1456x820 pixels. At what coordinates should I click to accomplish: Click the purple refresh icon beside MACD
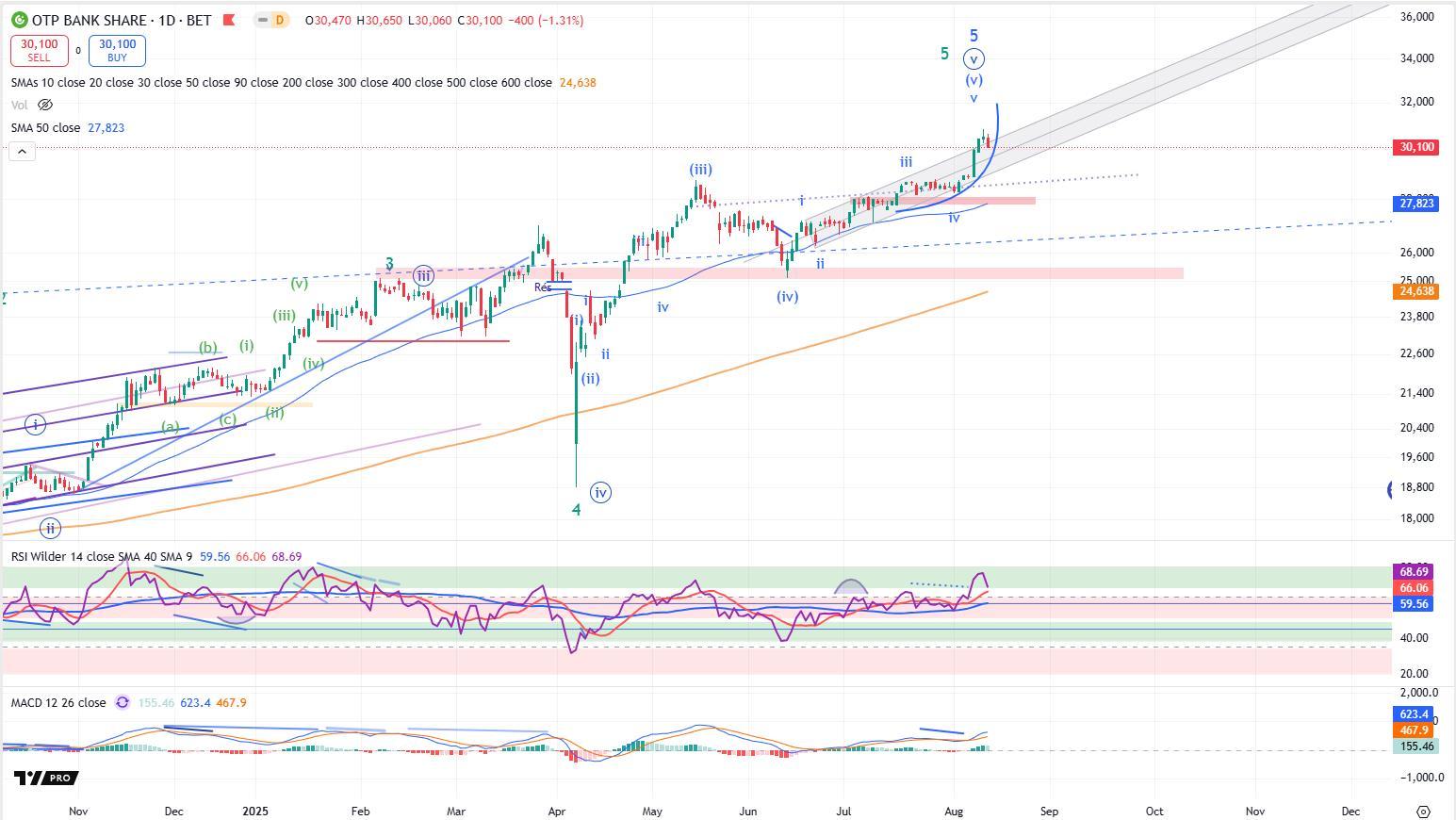[123, 702]
